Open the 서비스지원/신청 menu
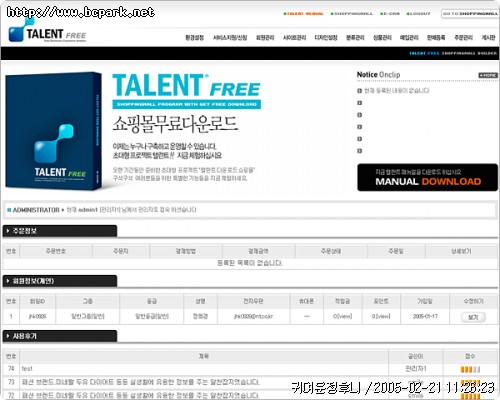Image resolution: width=500 pixels, height=400 pixels. pyautogui.click(x=230, y=38)
